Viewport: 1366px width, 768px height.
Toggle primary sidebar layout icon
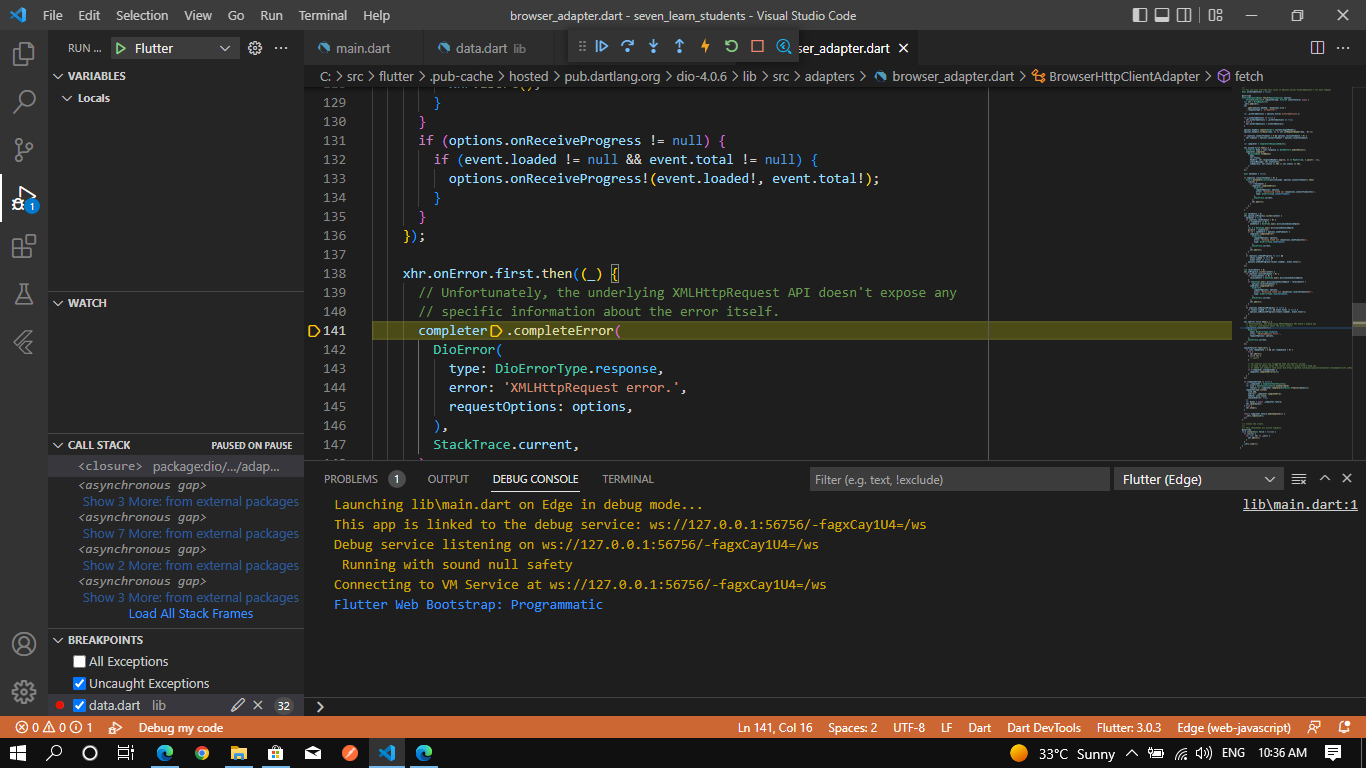(1141, 15)
